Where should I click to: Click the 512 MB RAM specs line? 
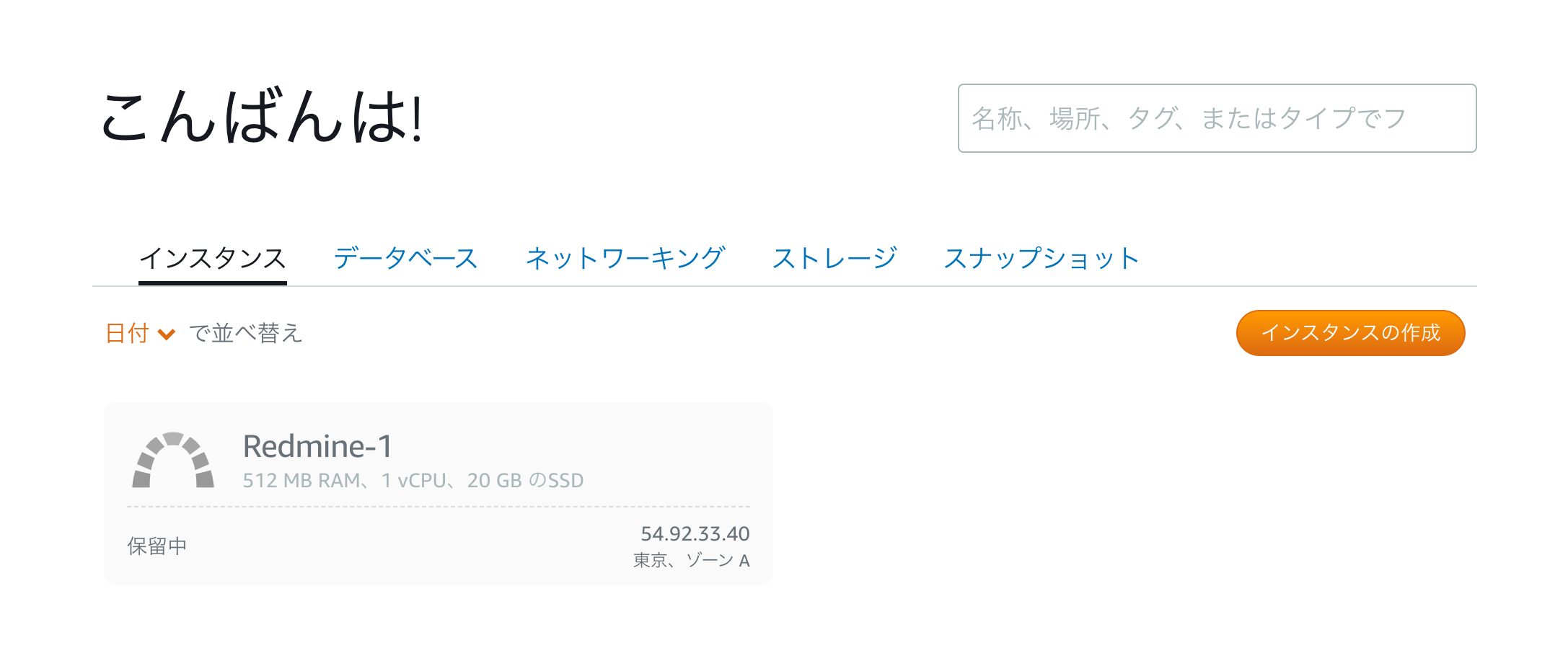[413, 480]
